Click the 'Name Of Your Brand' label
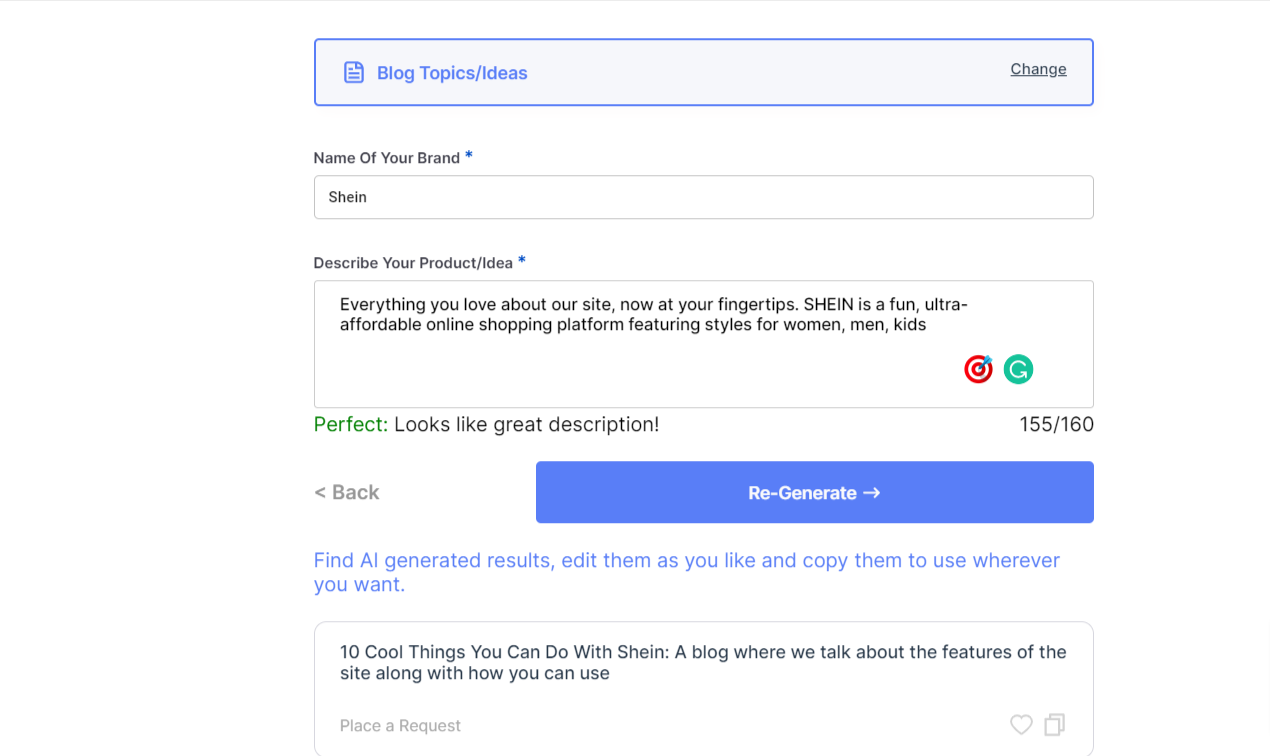 point(386,158)
